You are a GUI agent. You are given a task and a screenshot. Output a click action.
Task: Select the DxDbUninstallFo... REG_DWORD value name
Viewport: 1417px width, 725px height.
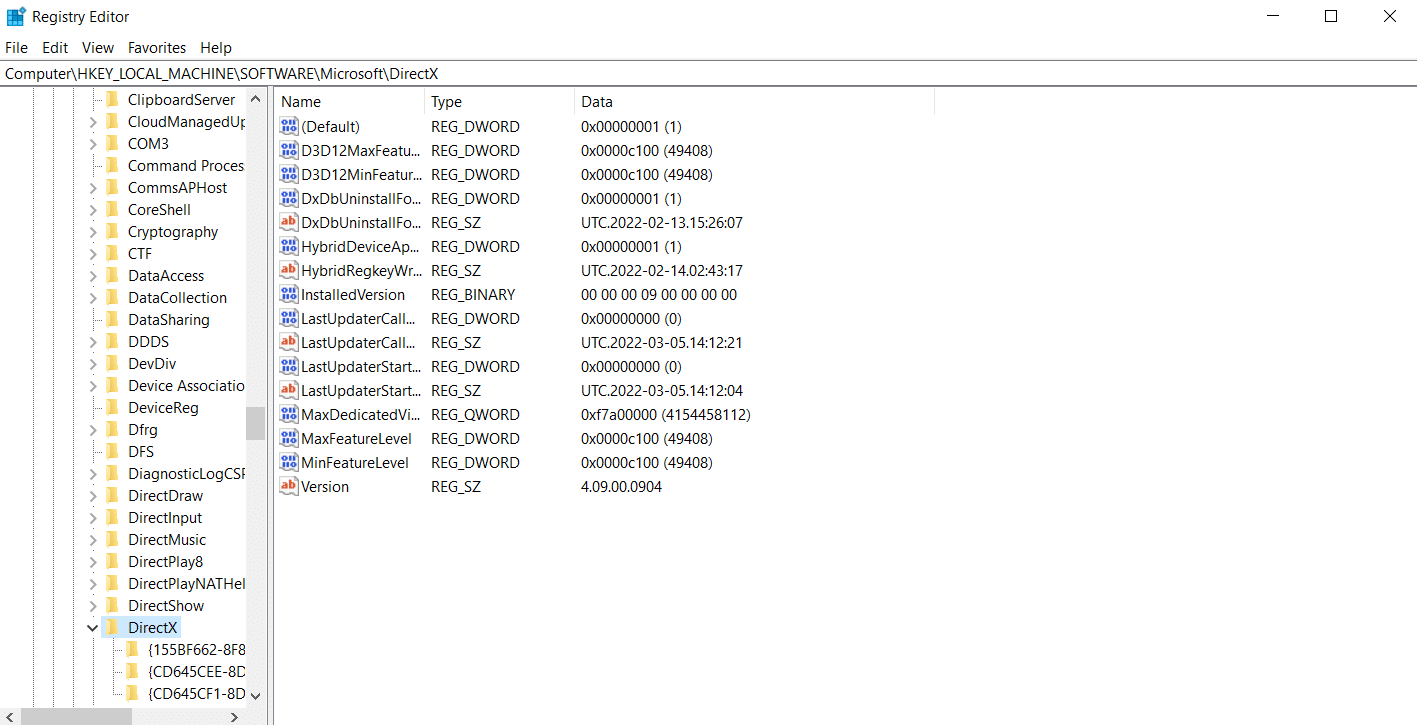coord(361,199)
